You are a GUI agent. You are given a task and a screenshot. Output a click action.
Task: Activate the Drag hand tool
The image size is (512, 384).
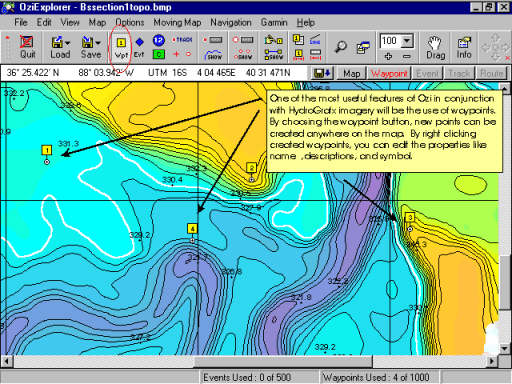coord(435,48)
